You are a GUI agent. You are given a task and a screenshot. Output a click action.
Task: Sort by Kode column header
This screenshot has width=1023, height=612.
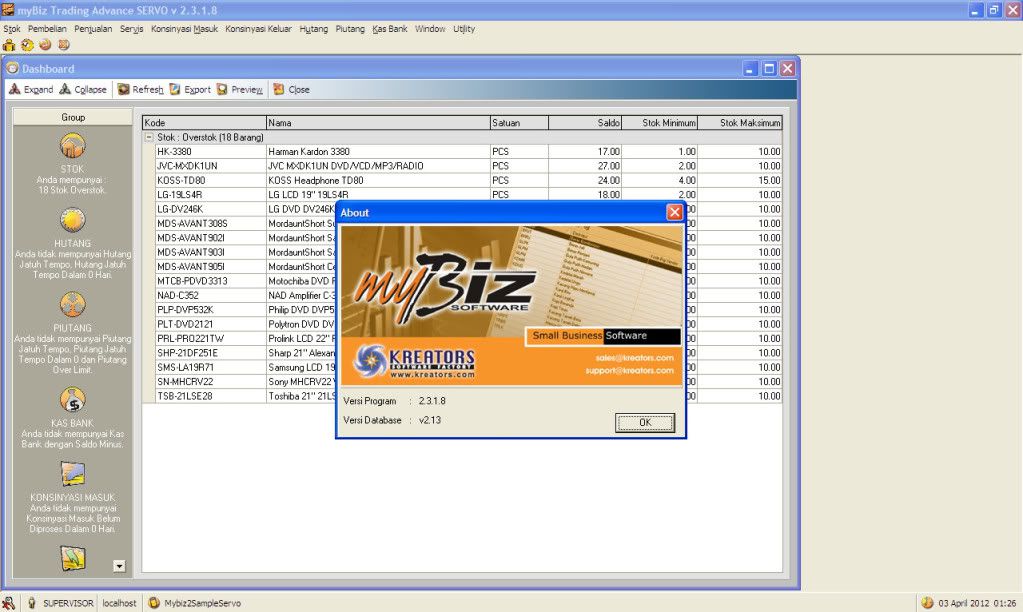(204, 123)
